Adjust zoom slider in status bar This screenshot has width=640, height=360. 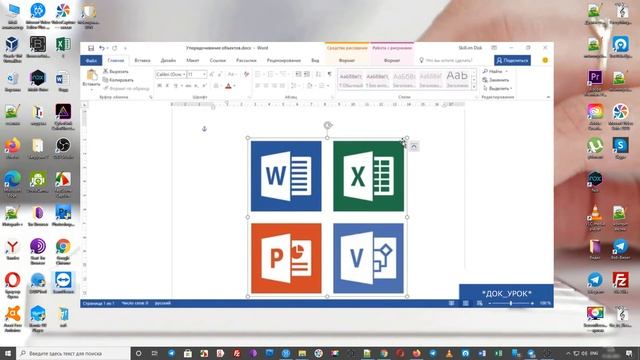(x=511, y=303)
